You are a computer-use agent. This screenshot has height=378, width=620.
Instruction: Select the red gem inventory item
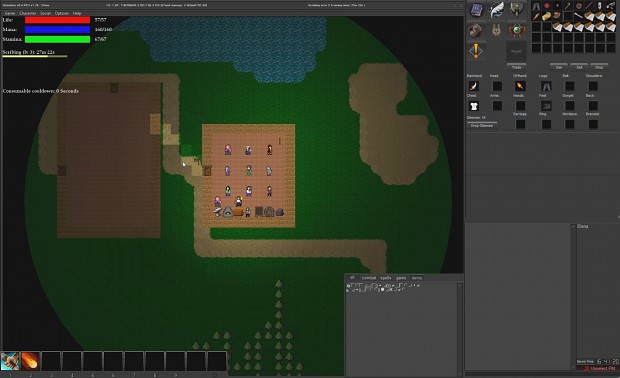(x=547, y=6)
